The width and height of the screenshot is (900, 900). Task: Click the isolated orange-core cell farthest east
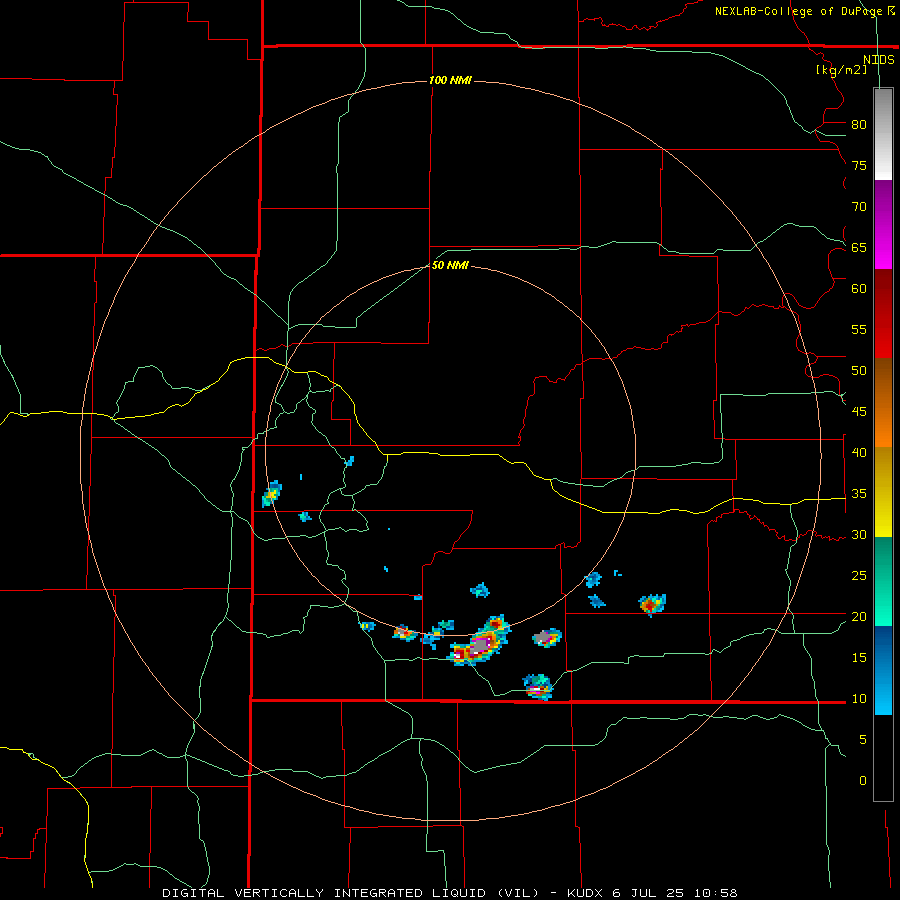(x=652, y=604)
